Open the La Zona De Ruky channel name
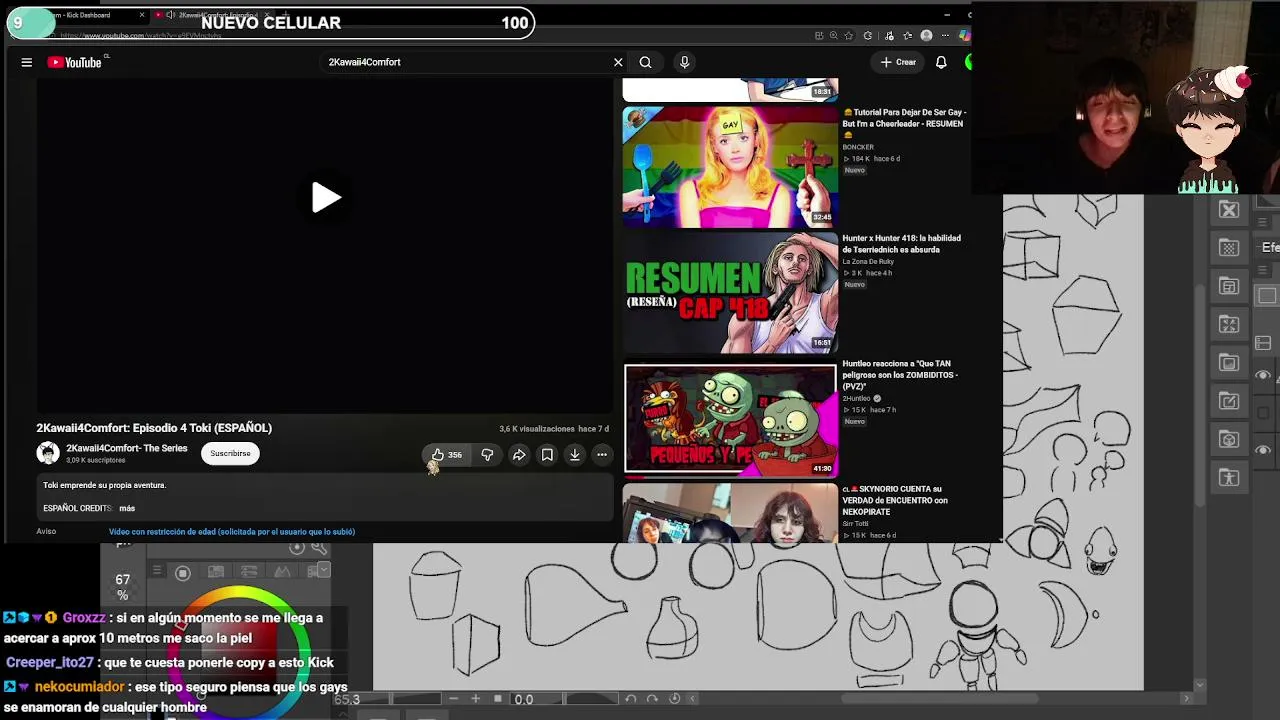 [868, 262]
